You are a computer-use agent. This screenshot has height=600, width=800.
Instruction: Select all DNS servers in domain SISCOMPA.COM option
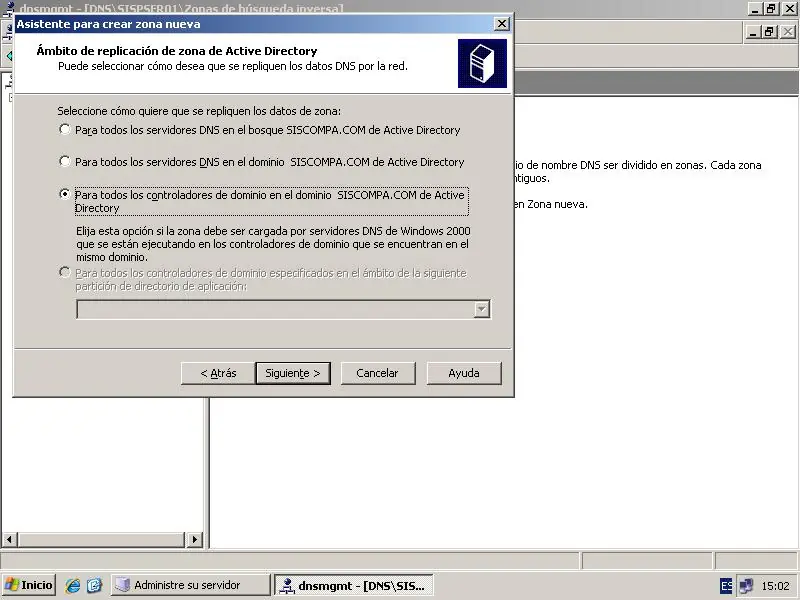64,162
